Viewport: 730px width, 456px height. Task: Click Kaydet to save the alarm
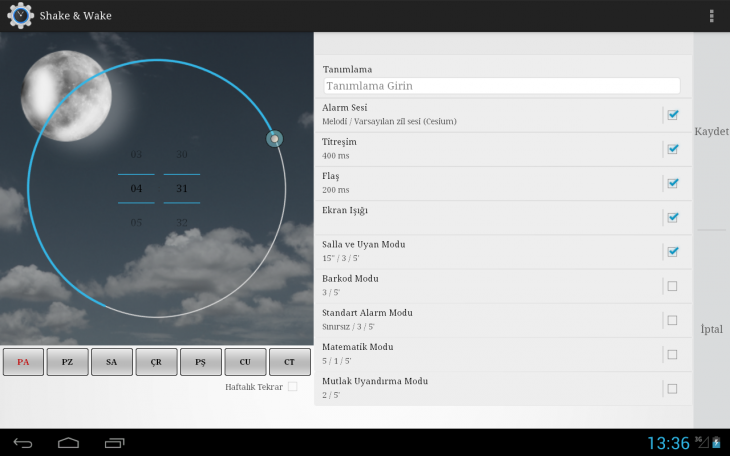[x=711, y=132]
